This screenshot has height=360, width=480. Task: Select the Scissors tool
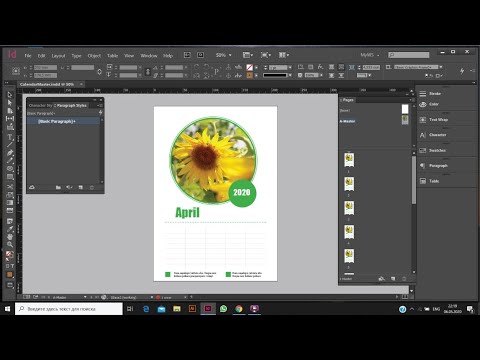point(10,187)
